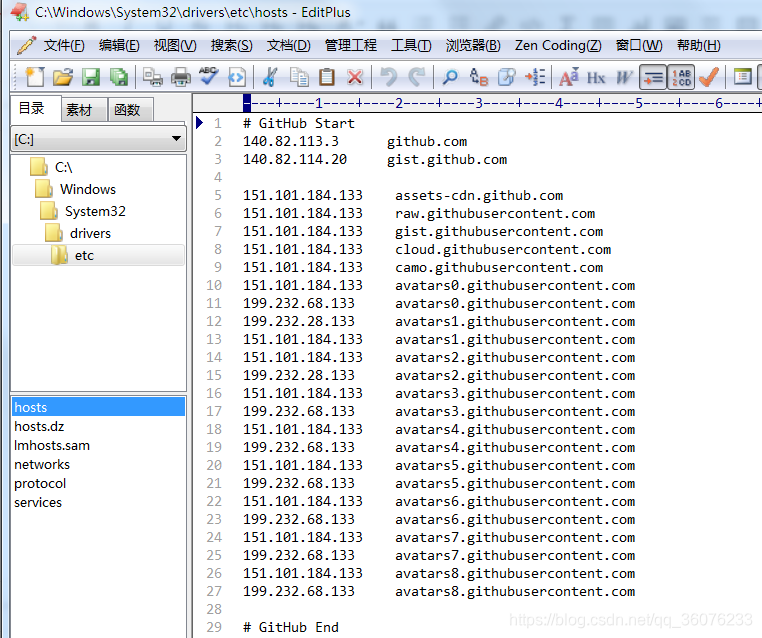Click the Open file folder icon
This screenshot has height=638, width=762.
pyautogui.click(x=63, y=77)
